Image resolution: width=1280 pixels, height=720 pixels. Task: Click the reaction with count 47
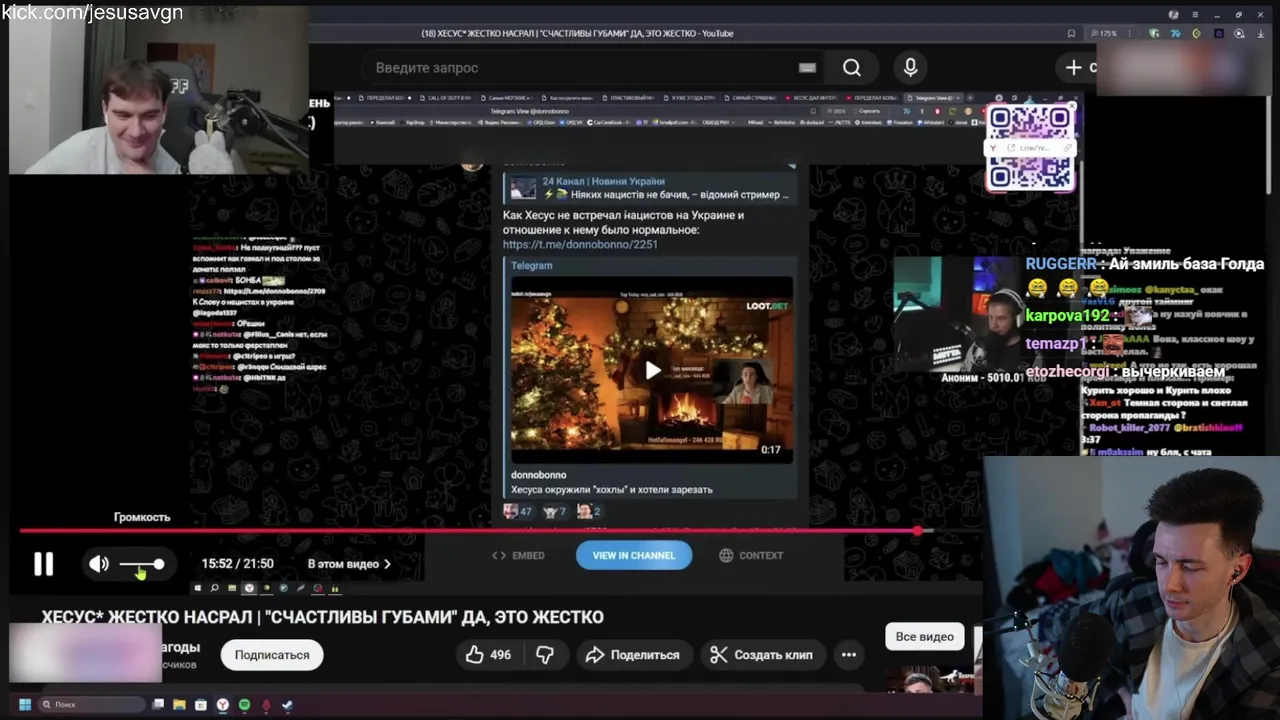(518, 511)
